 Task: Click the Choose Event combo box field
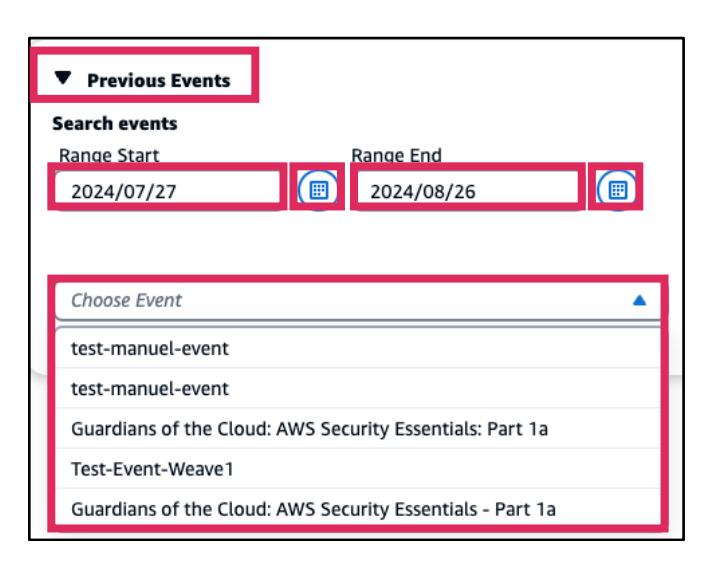click(340, 300)
